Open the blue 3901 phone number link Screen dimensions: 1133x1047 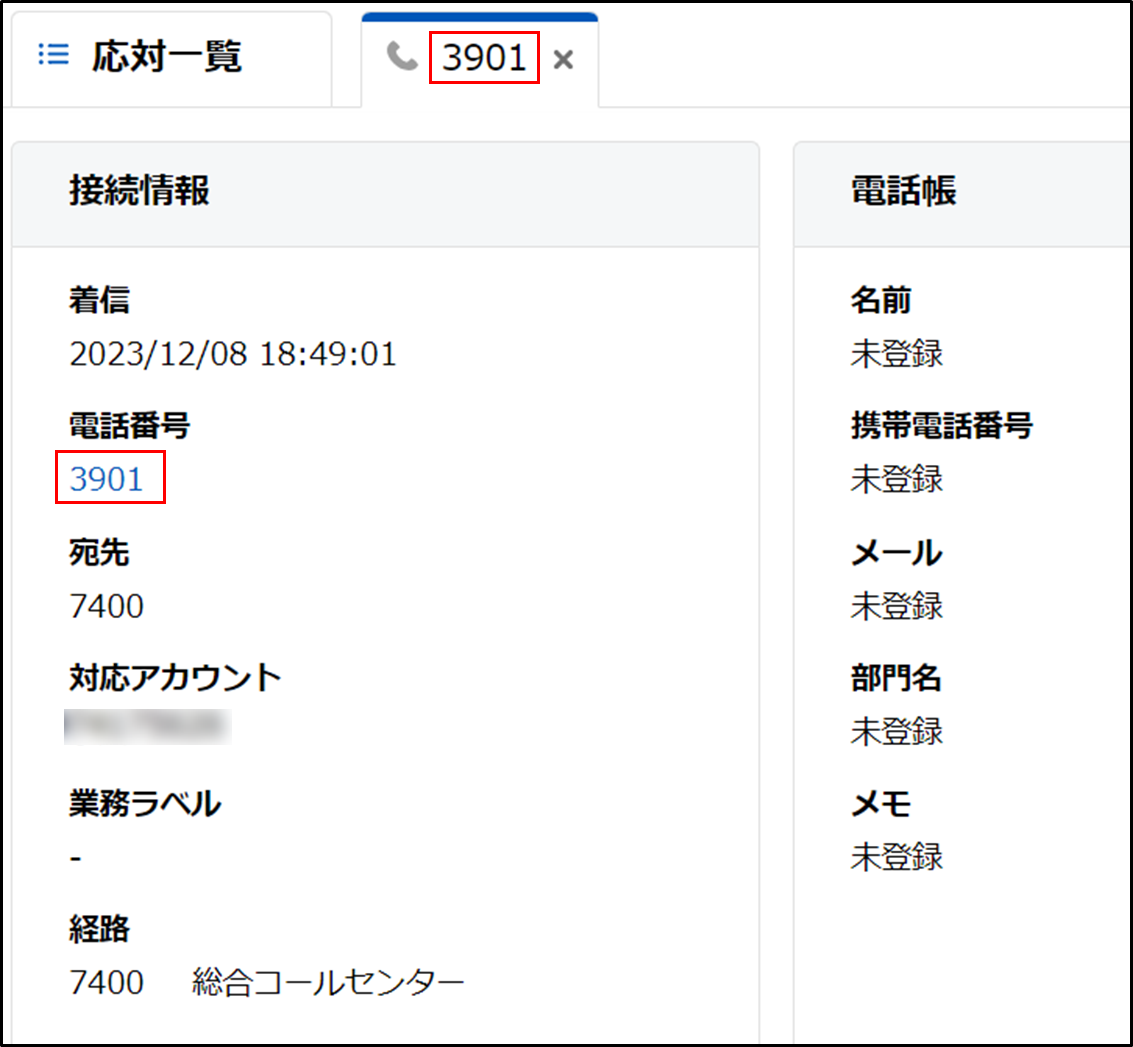[x=107, y=480]
